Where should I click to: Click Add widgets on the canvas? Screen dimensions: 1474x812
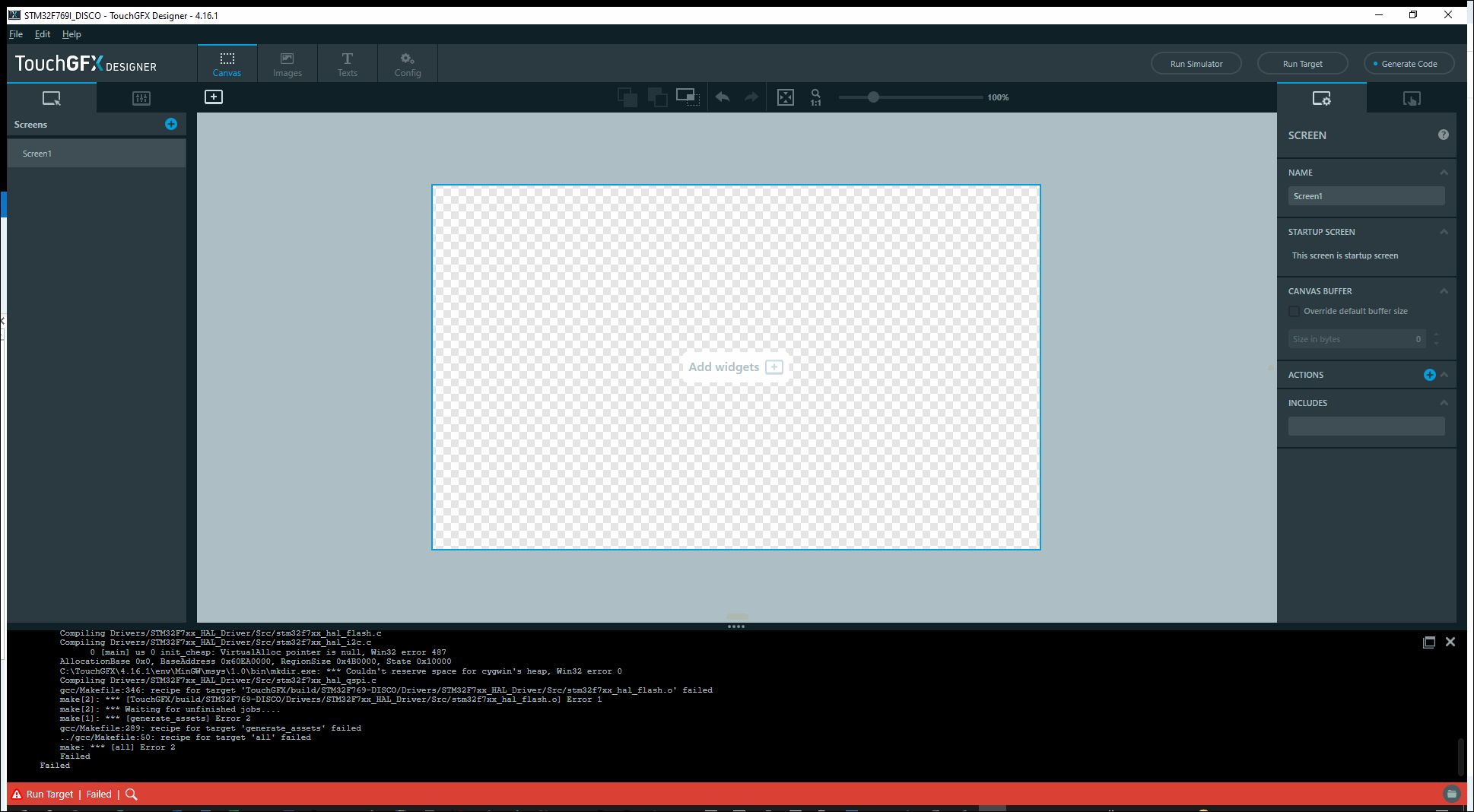pyautogui.click(x=735, y=367)
